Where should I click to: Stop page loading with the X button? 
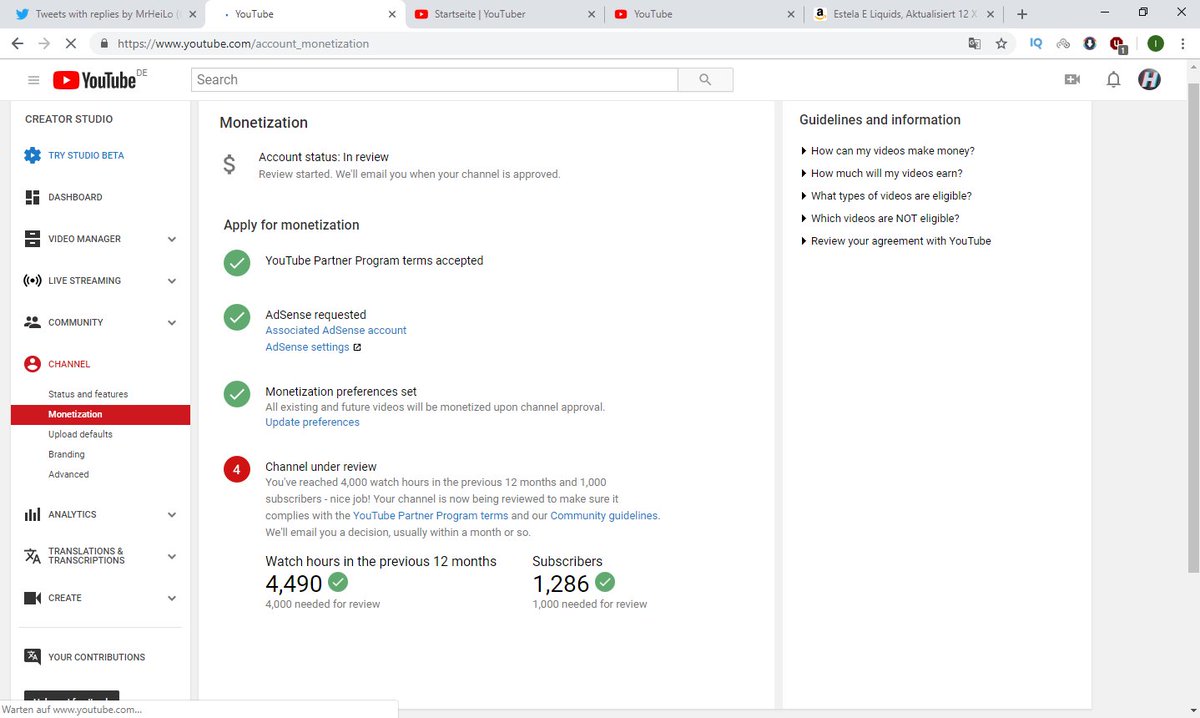(72, 44)
